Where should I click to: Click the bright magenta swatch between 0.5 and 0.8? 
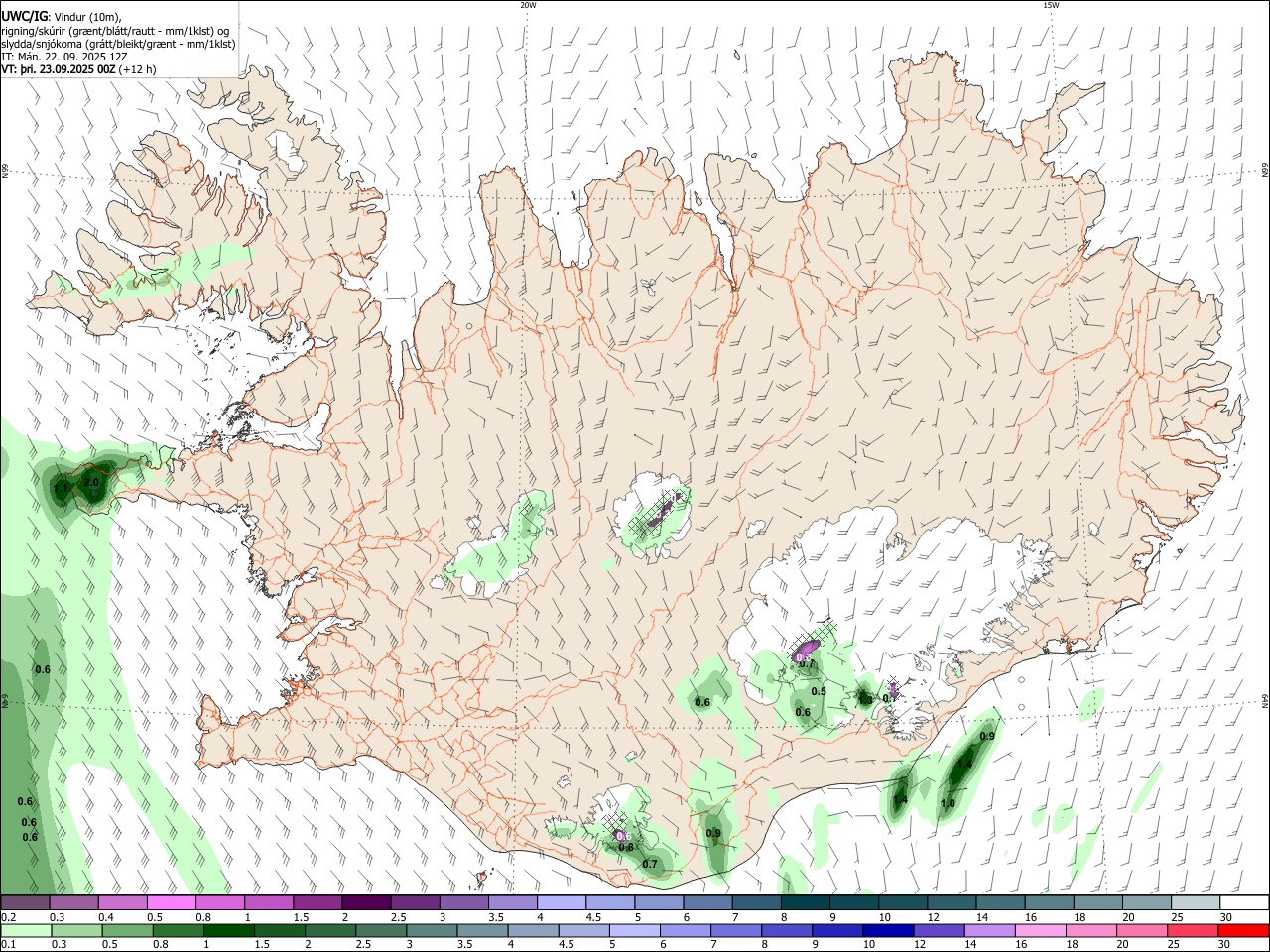[171, 902]
